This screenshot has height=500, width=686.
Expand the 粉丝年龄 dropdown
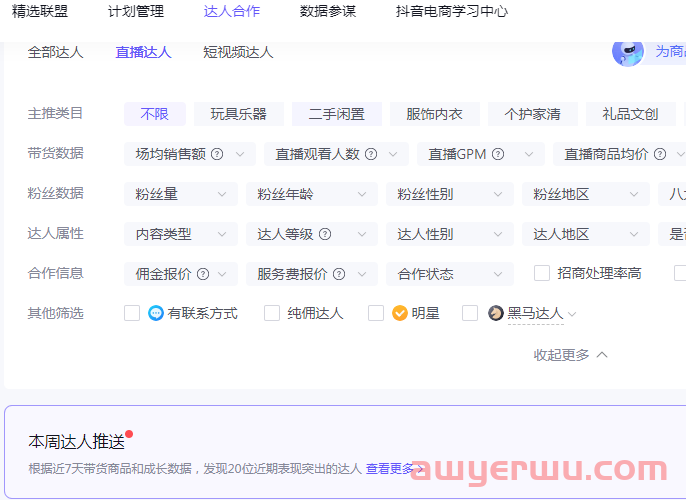tap(312, 194)
